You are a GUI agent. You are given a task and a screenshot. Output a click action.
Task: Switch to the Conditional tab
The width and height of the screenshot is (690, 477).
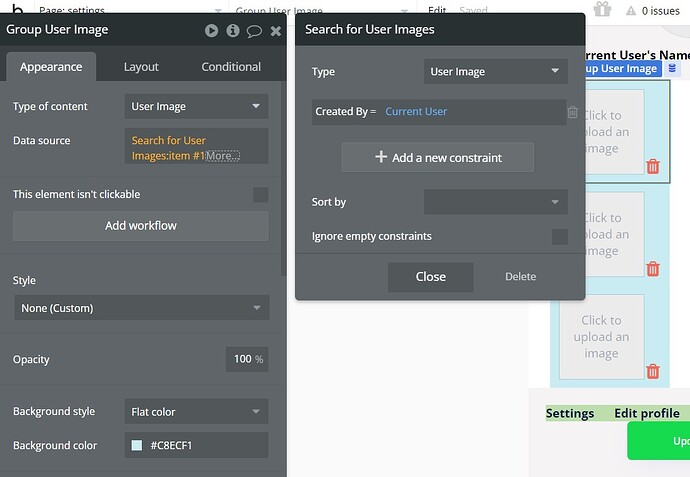pos(231,67)
